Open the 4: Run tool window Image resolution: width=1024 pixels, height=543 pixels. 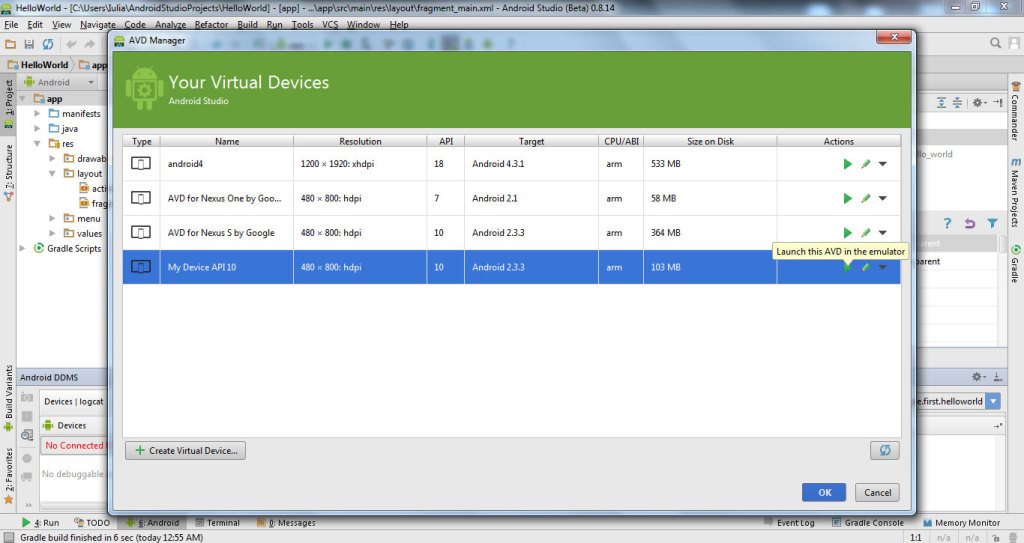[40, 523]
